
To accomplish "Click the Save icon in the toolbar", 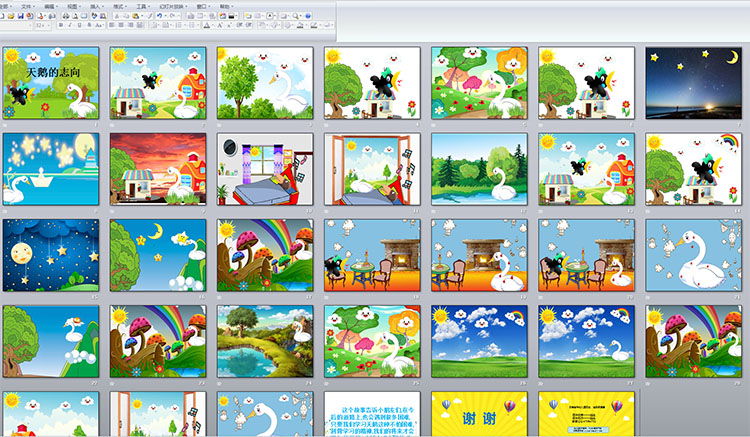I will pos(20,16).
